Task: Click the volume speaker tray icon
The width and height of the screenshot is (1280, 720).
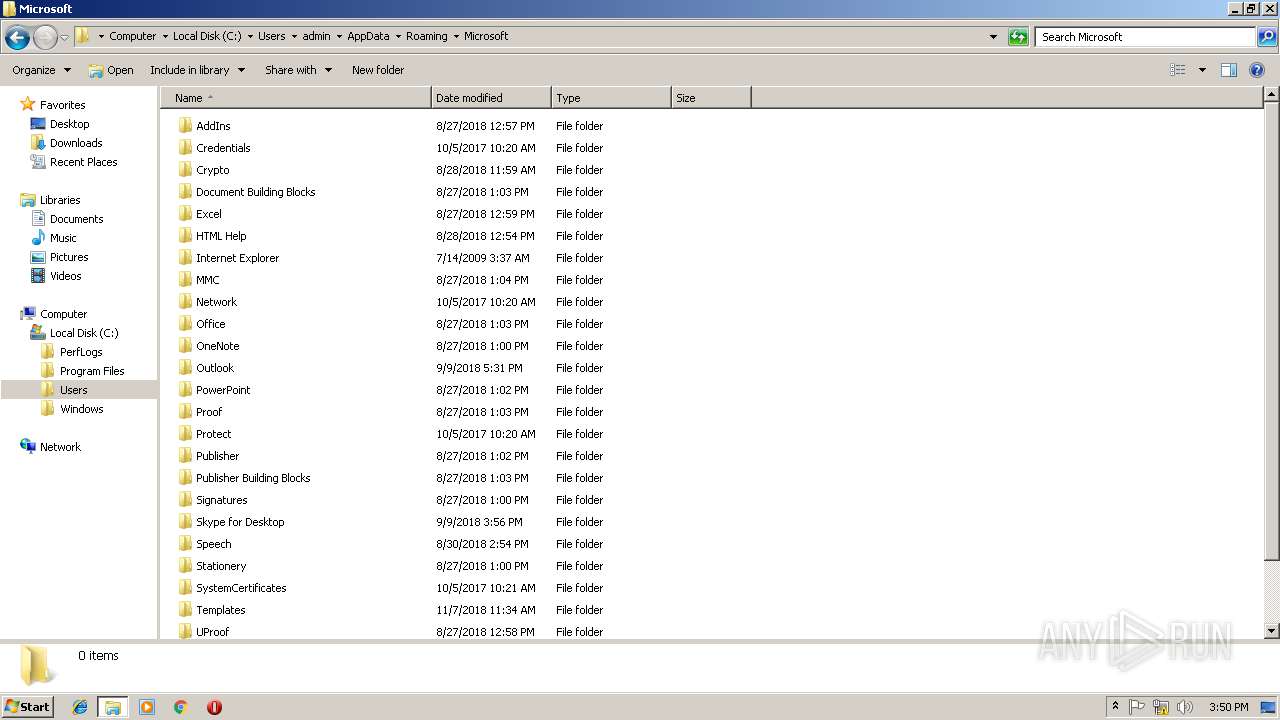Action: tap(1185, 707)
